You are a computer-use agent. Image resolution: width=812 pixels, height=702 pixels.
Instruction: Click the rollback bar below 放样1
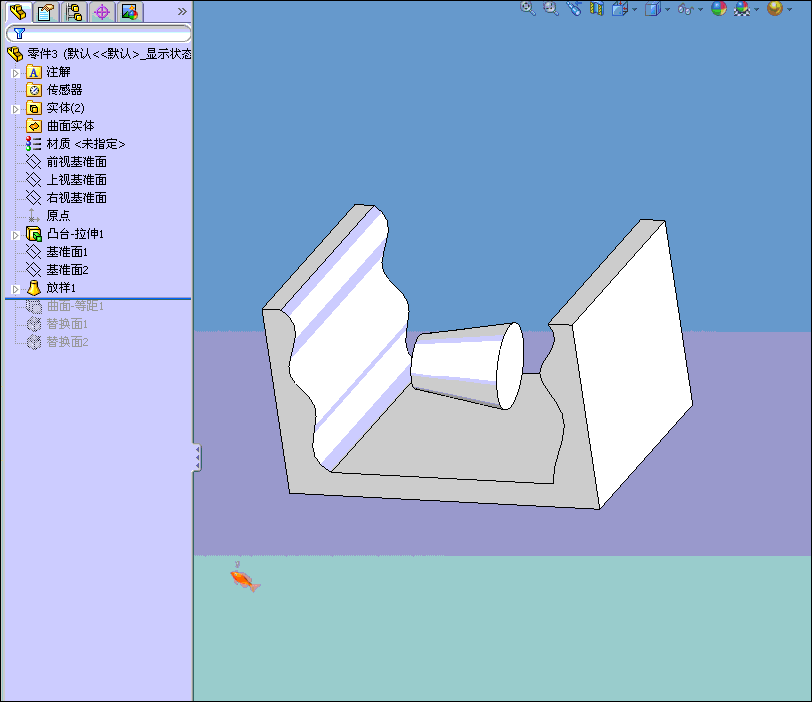(98, 298)
